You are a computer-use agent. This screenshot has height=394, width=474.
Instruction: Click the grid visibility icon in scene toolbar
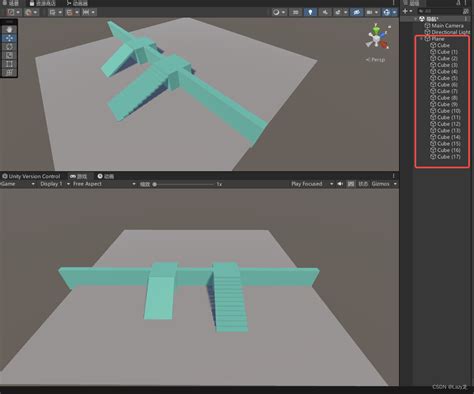(52, 12)
